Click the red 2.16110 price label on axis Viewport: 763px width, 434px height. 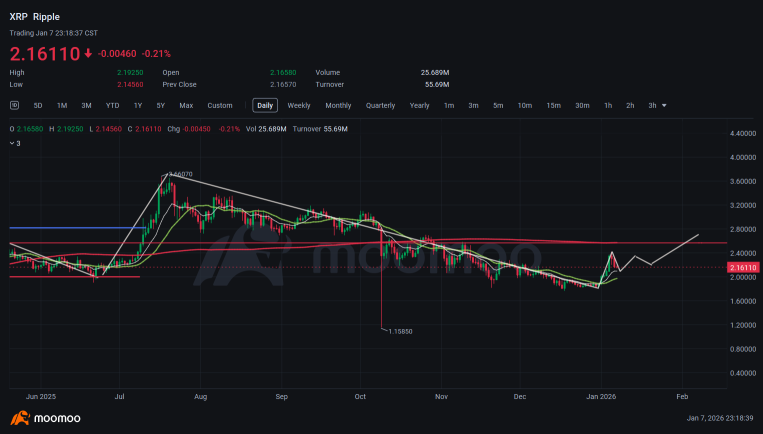[743, 268]
